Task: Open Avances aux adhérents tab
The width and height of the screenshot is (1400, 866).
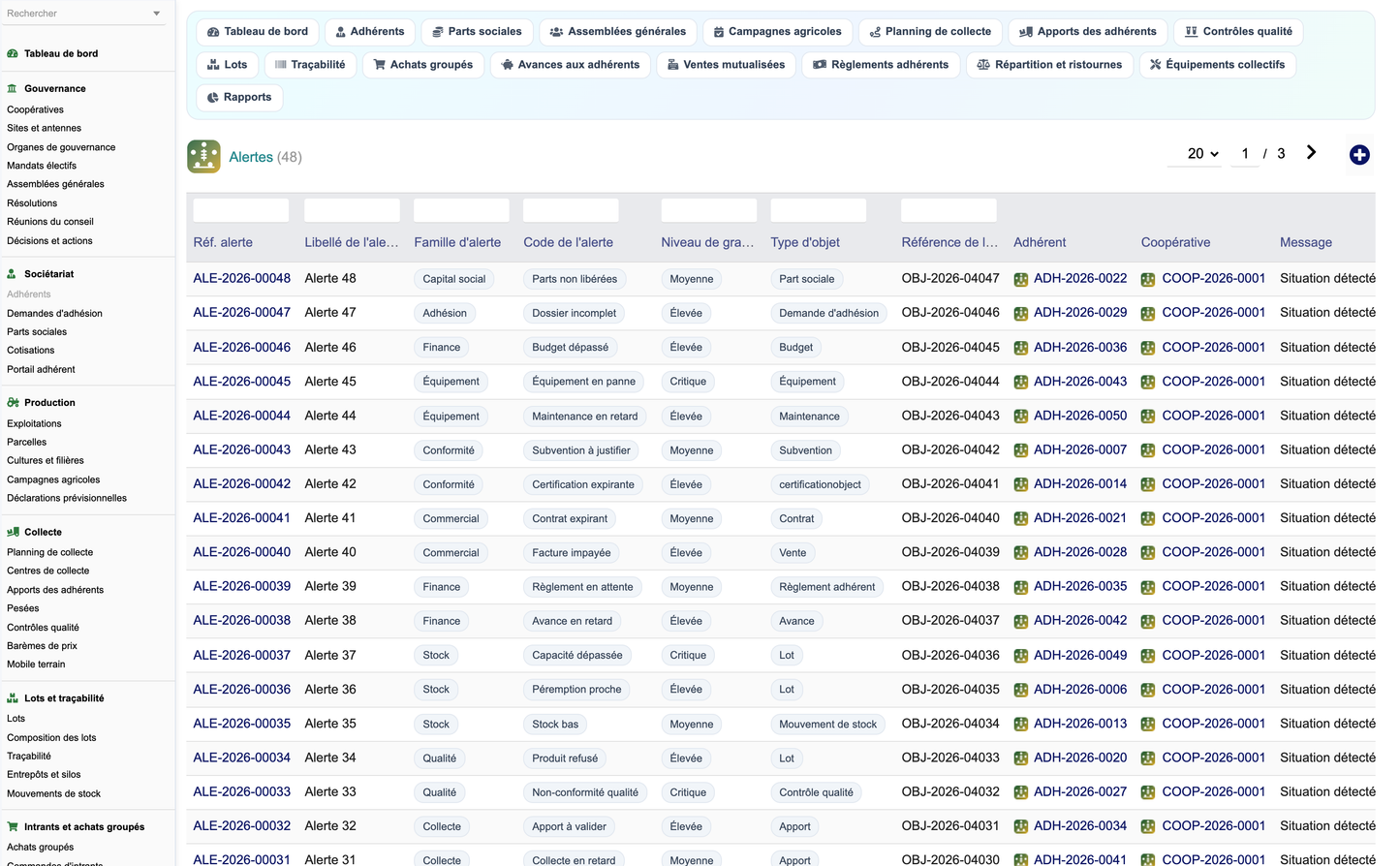Action: click(571, 65)
